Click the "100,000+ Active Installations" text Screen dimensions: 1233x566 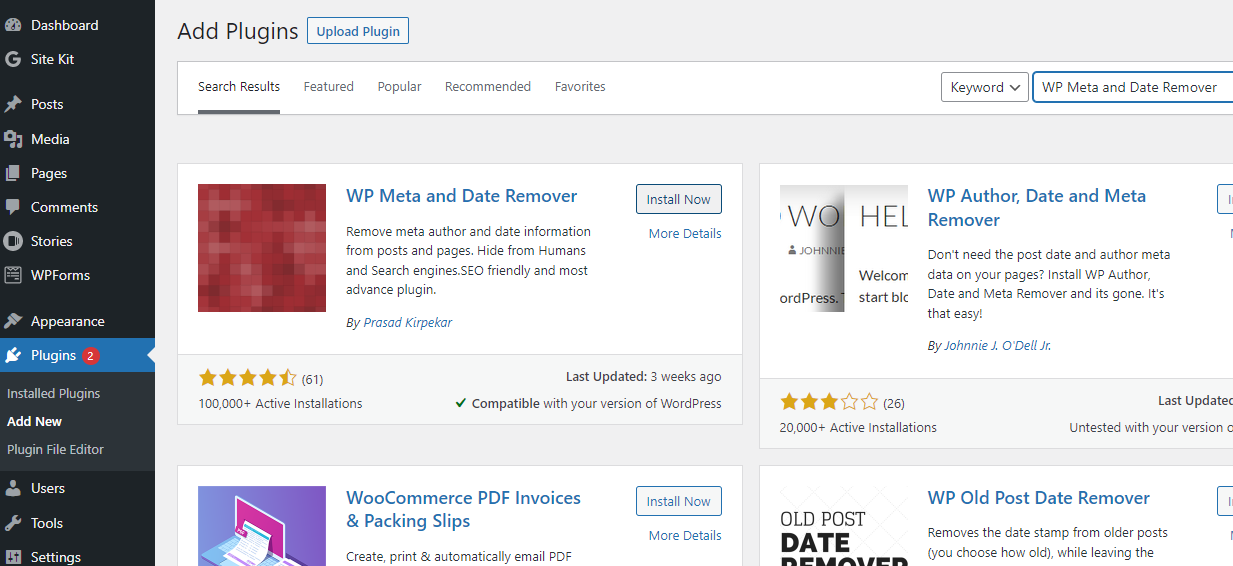(x=281, y=403)
